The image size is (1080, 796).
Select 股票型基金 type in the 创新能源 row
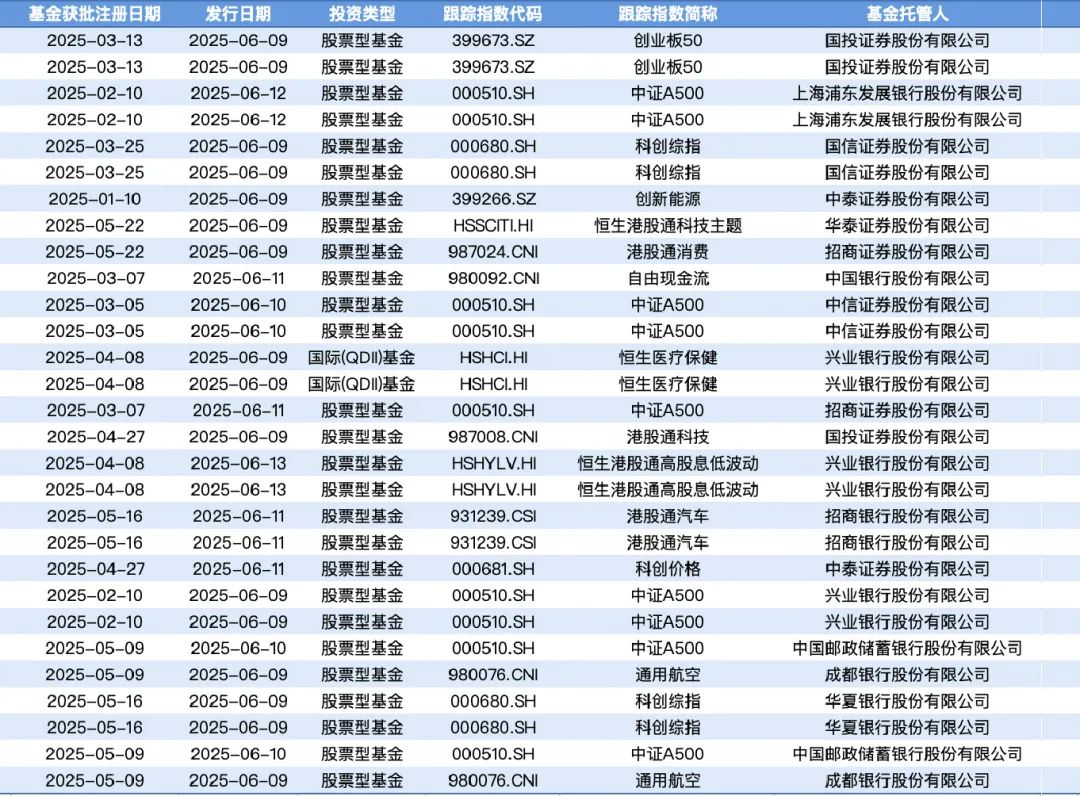(362, 199)
